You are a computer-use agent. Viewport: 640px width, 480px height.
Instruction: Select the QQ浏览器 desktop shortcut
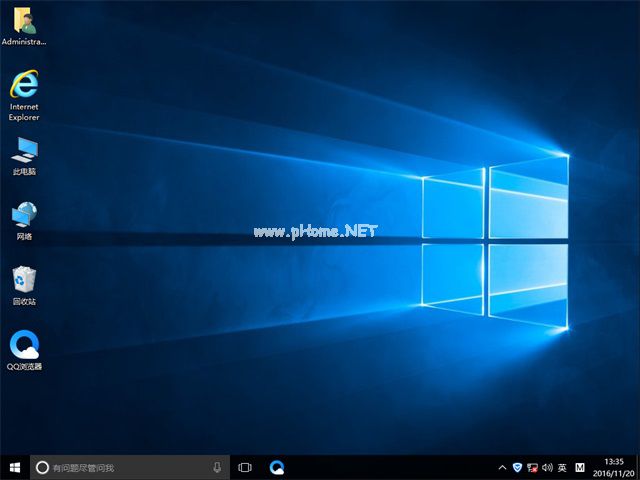[24, 351]
